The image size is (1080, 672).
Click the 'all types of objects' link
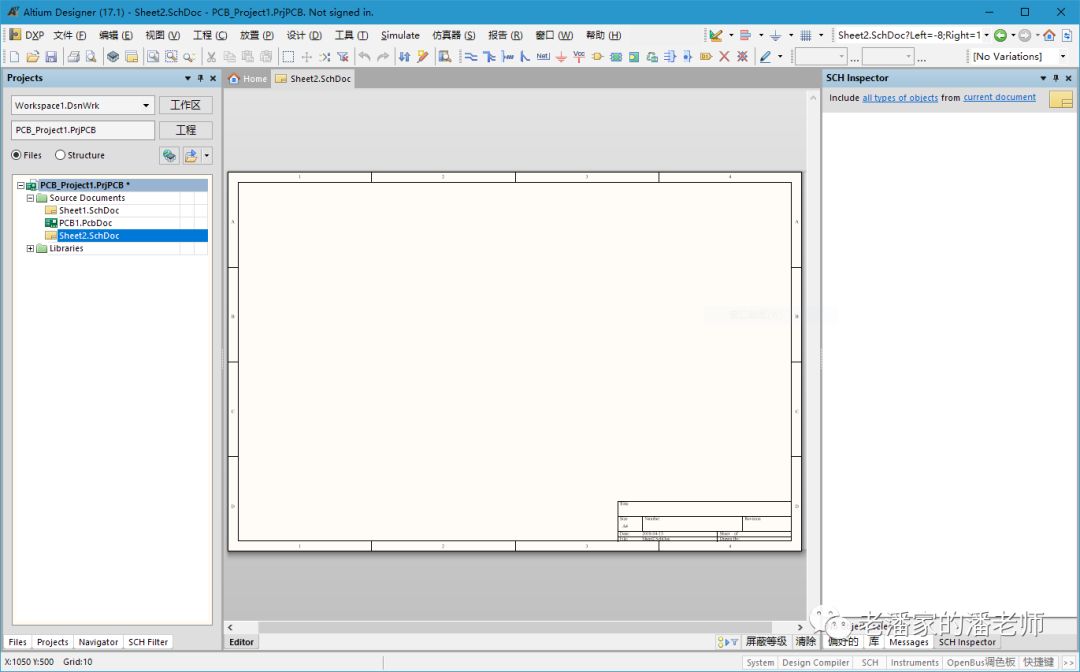900,98
